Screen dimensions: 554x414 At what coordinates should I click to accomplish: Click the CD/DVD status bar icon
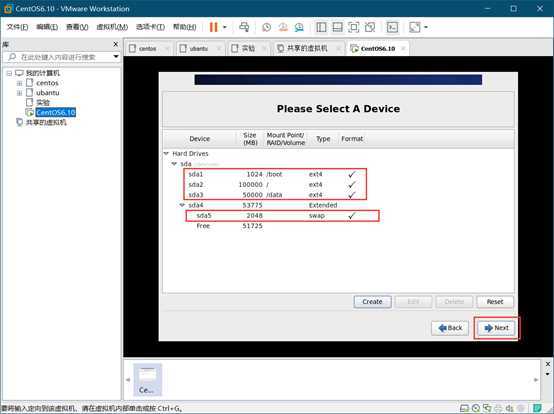pos(476,408)
